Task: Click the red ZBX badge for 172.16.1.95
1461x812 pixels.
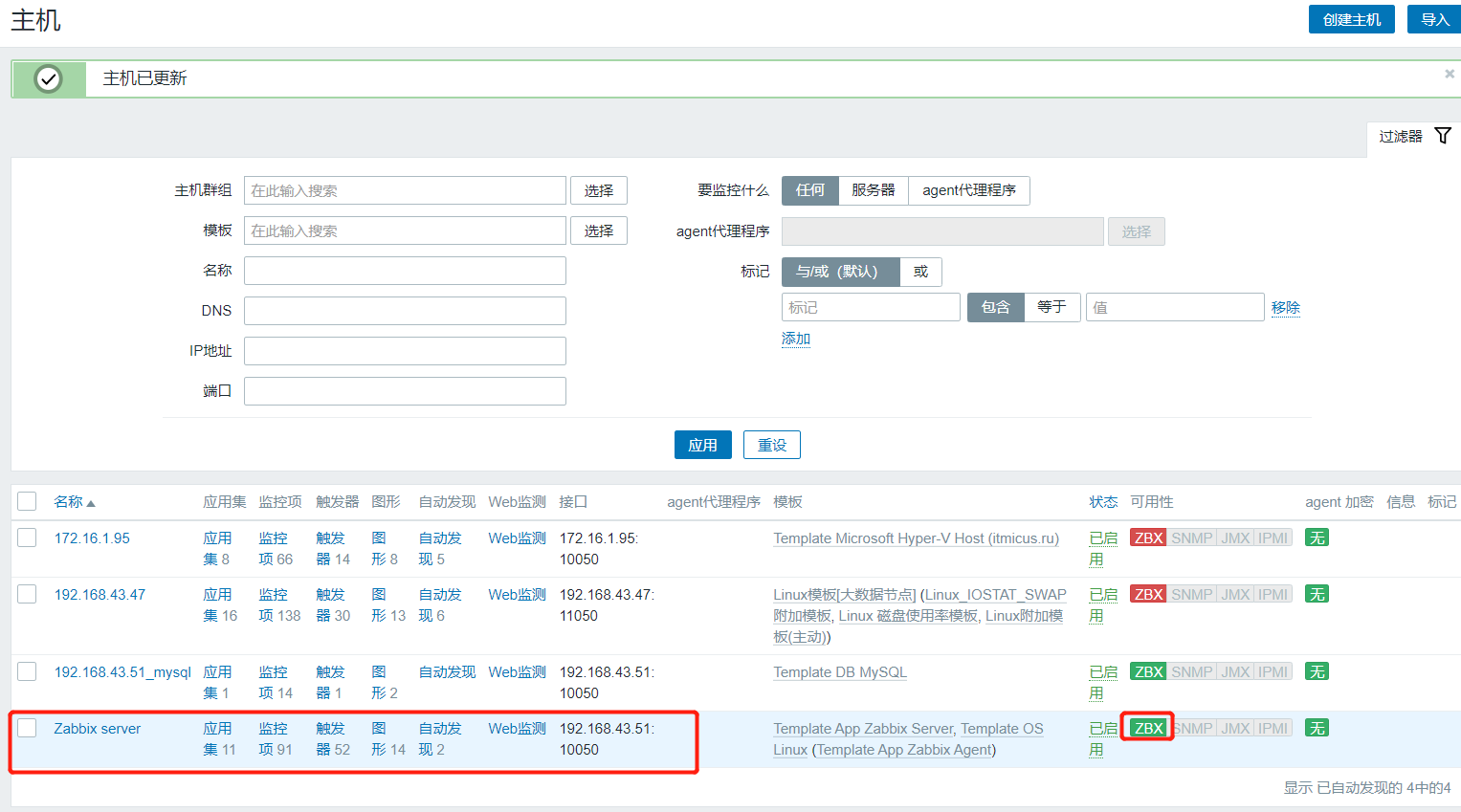Action: tap(1148, 538)
